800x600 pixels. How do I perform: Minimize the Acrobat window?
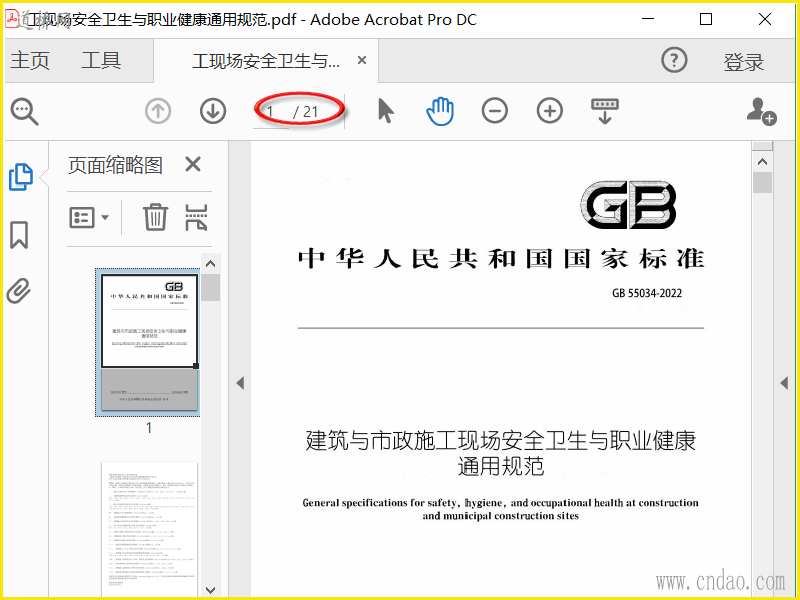click(648, 19)
